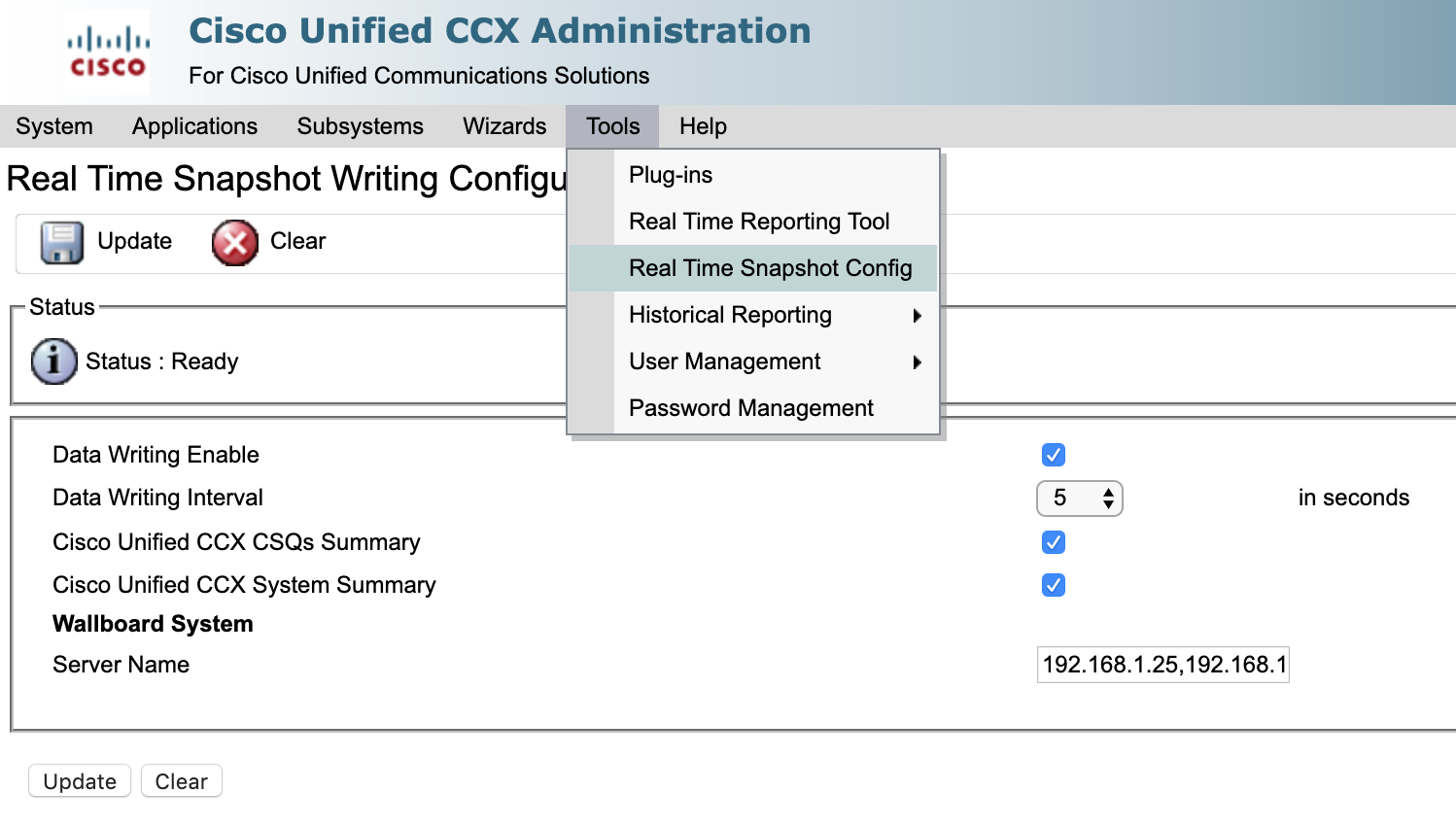Choose Plug-ins from Tools menu

point(671,175)
